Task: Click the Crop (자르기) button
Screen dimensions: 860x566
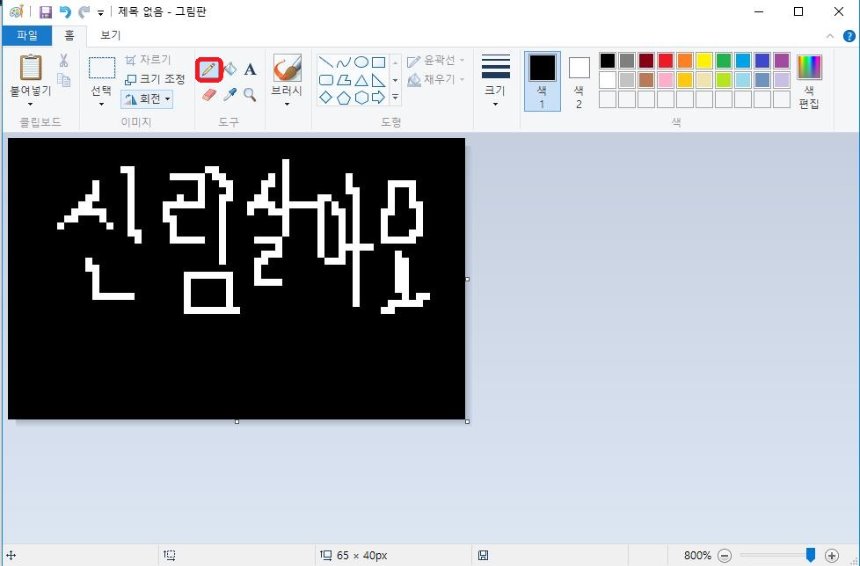Action: 148,60
